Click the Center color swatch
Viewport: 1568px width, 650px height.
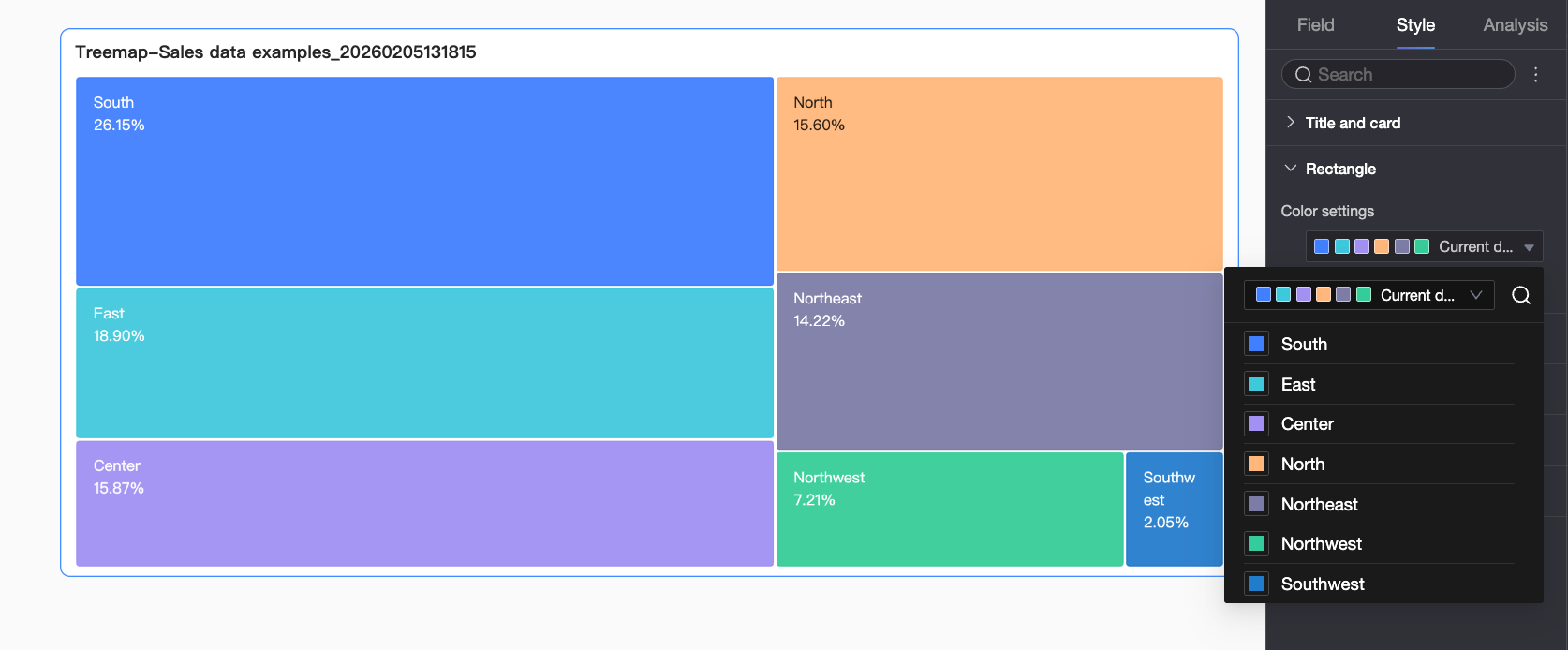(x=1256, y=423)
